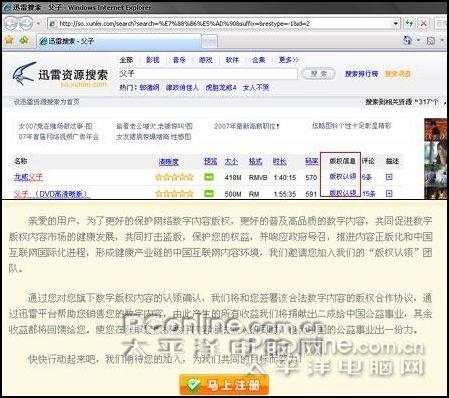Image resolution: width=449 pixels, height=398 pixels.
Task: Open the Feeds dropdown arrow
Action: coord(442,41)
